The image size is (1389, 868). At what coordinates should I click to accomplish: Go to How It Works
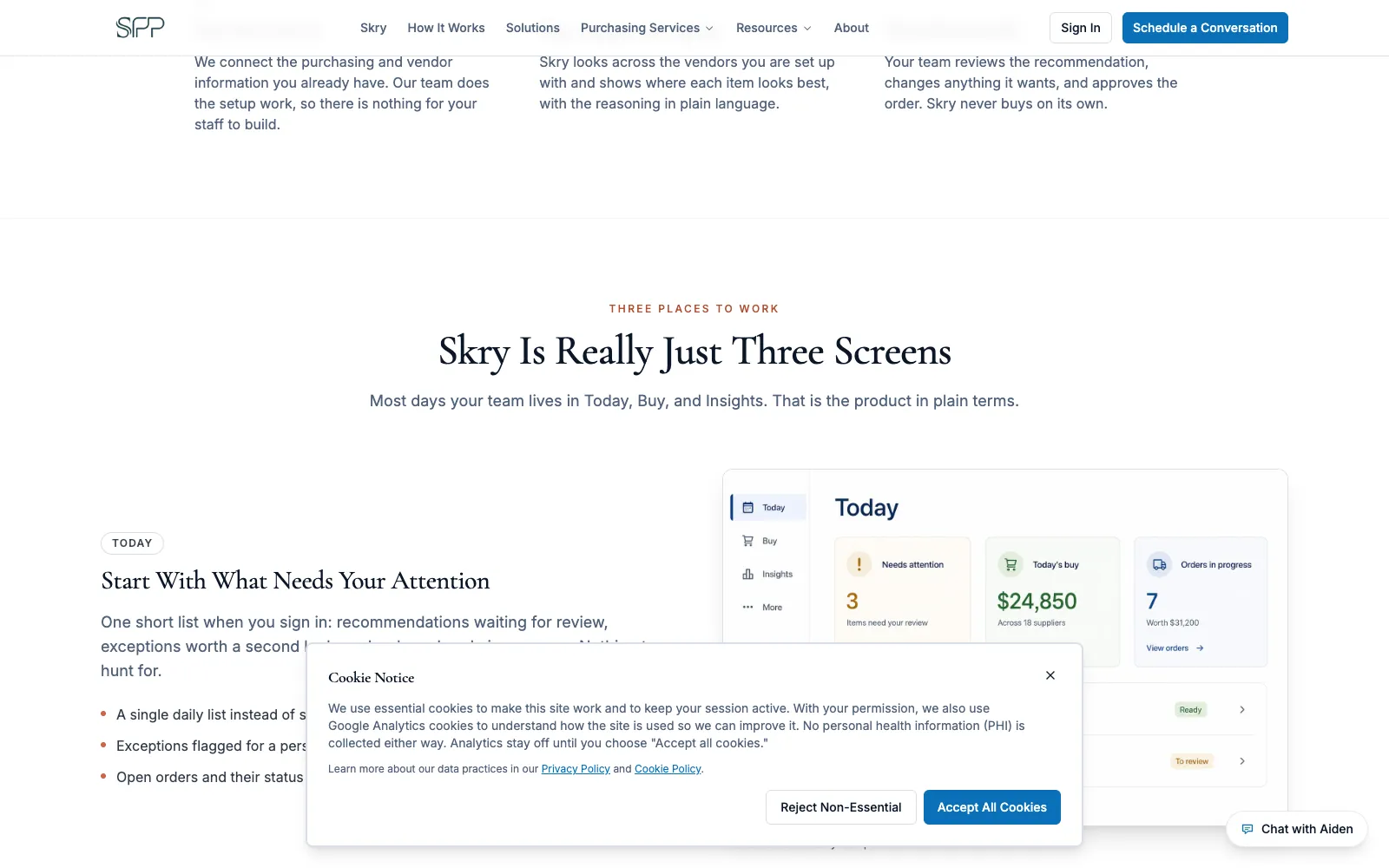coord(446,28)
